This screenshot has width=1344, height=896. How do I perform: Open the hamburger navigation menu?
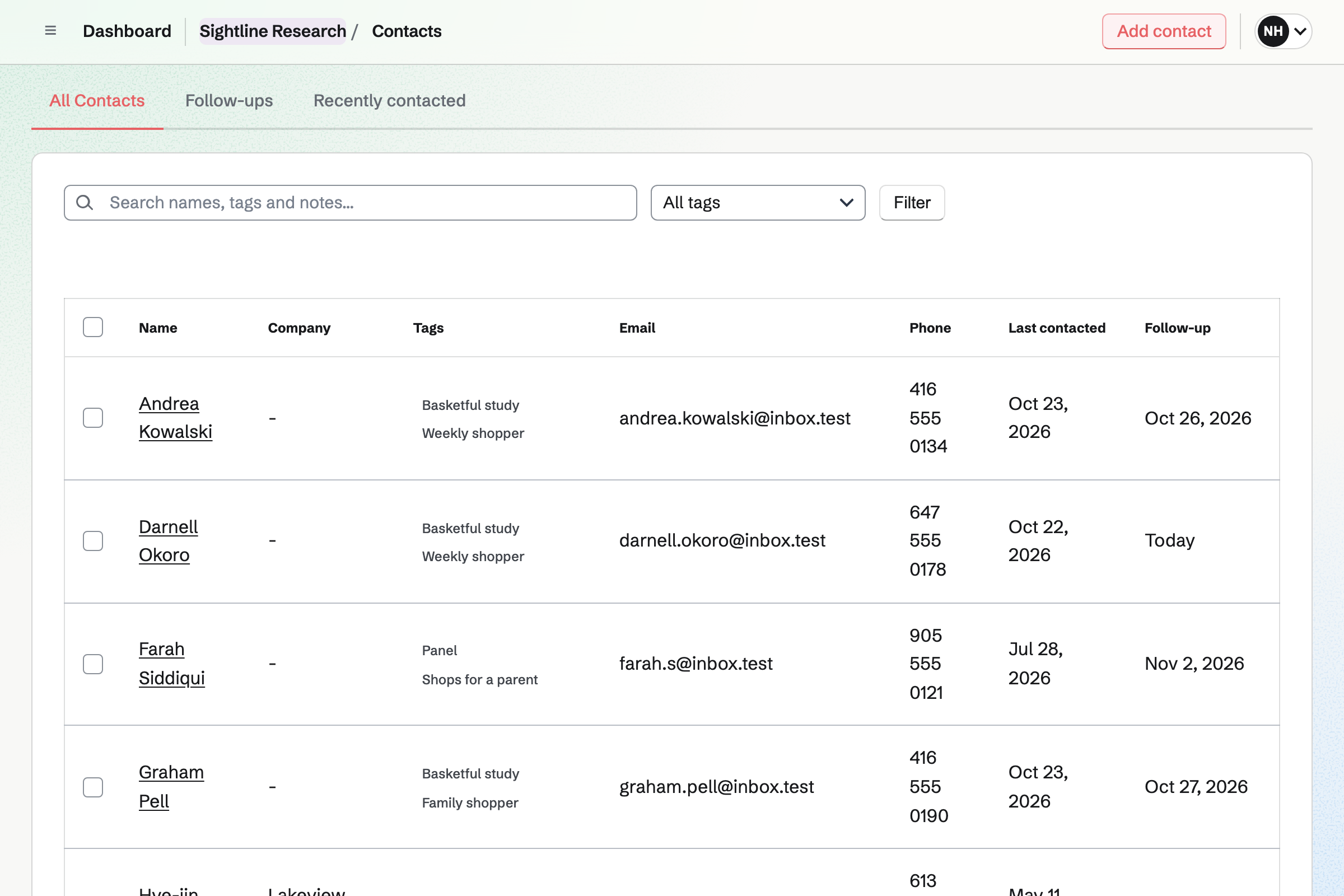50,31
